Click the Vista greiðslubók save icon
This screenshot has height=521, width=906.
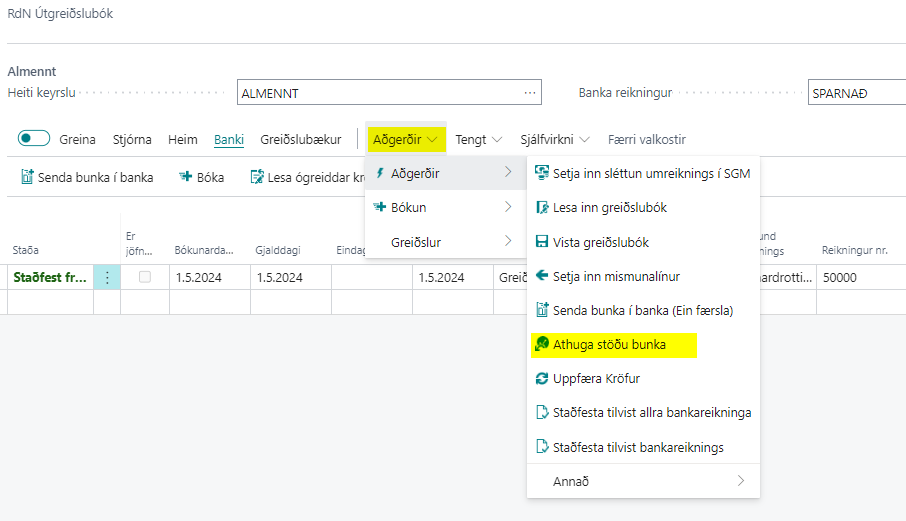pyautogui.click(x=542, y=242)
